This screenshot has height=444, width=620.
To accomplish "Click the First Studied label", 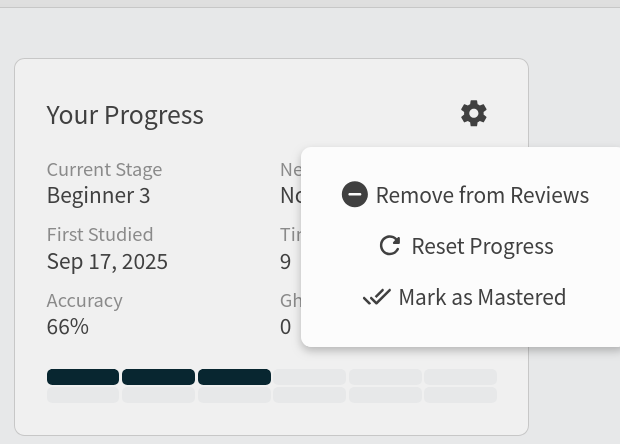I will pos(100,235).
